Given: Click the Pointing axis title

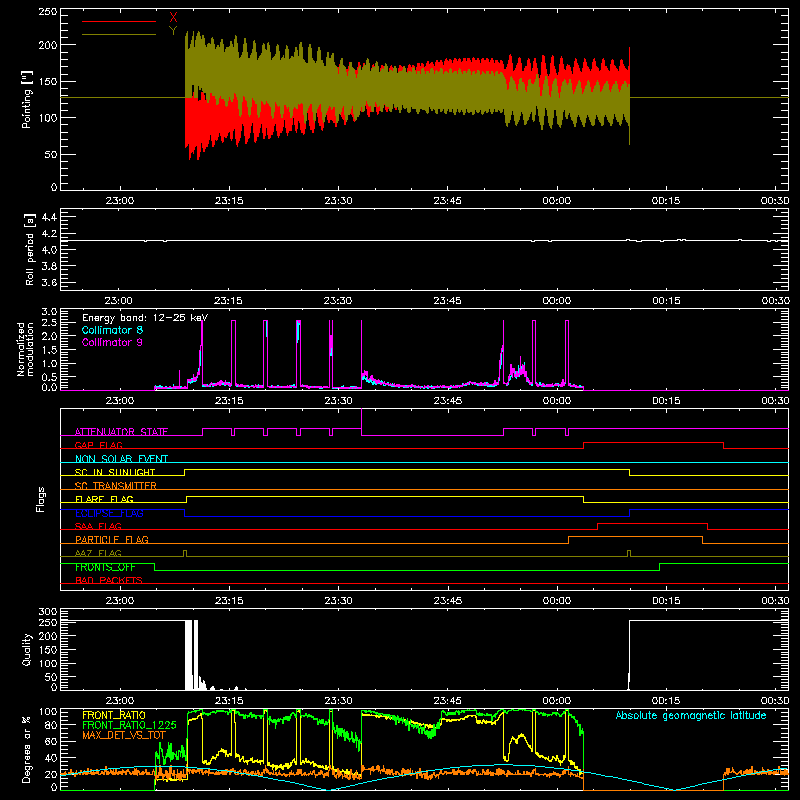Looking at the screenshot, I should coord(27,99).
